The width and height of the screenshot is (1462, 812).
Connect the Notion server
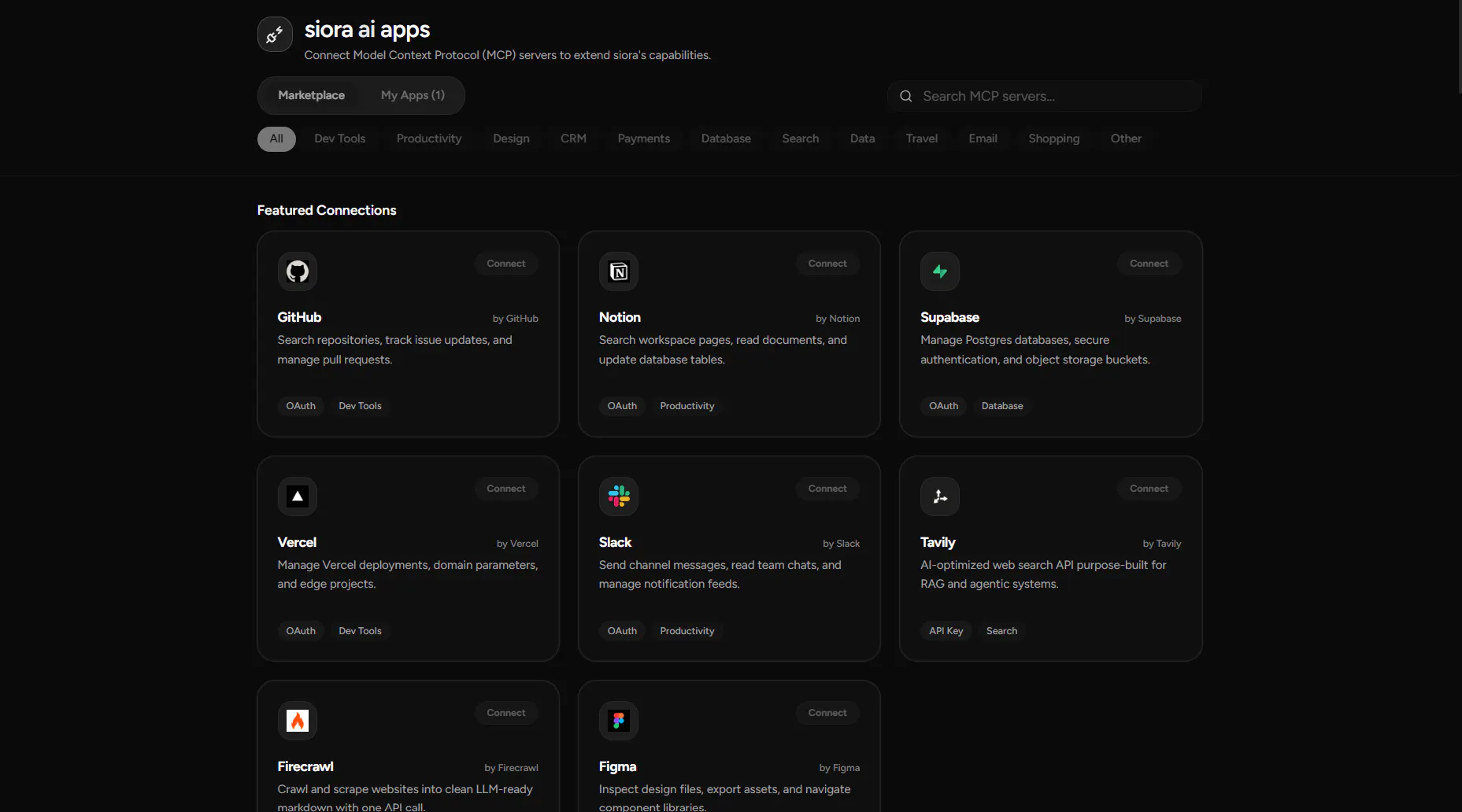(x=827, y=264)
